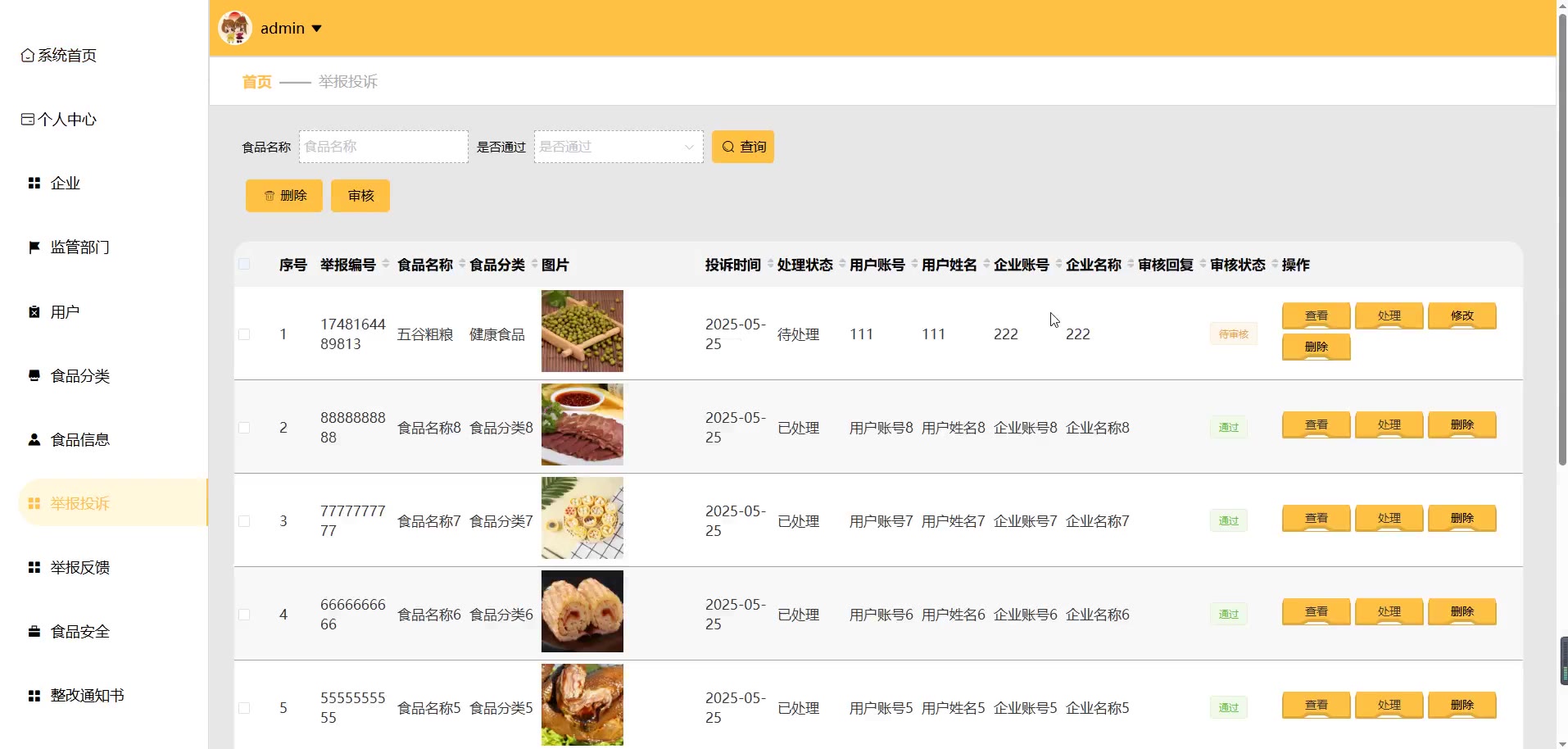Click 删除 for the 食品名称7 row
Image resolution: width=1568 pixels, height=749 pixels.
pos(1462,518)
